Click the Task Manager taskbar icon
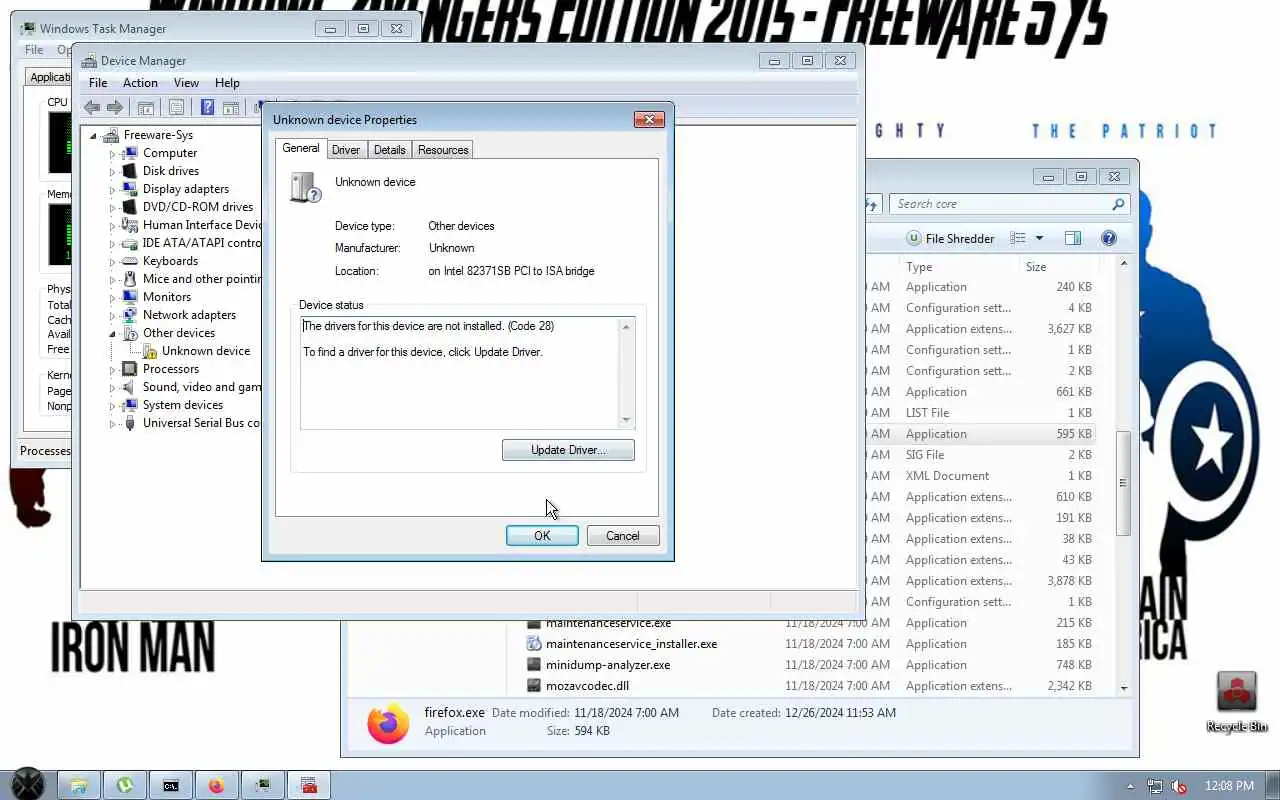 (x=263, y=785)
